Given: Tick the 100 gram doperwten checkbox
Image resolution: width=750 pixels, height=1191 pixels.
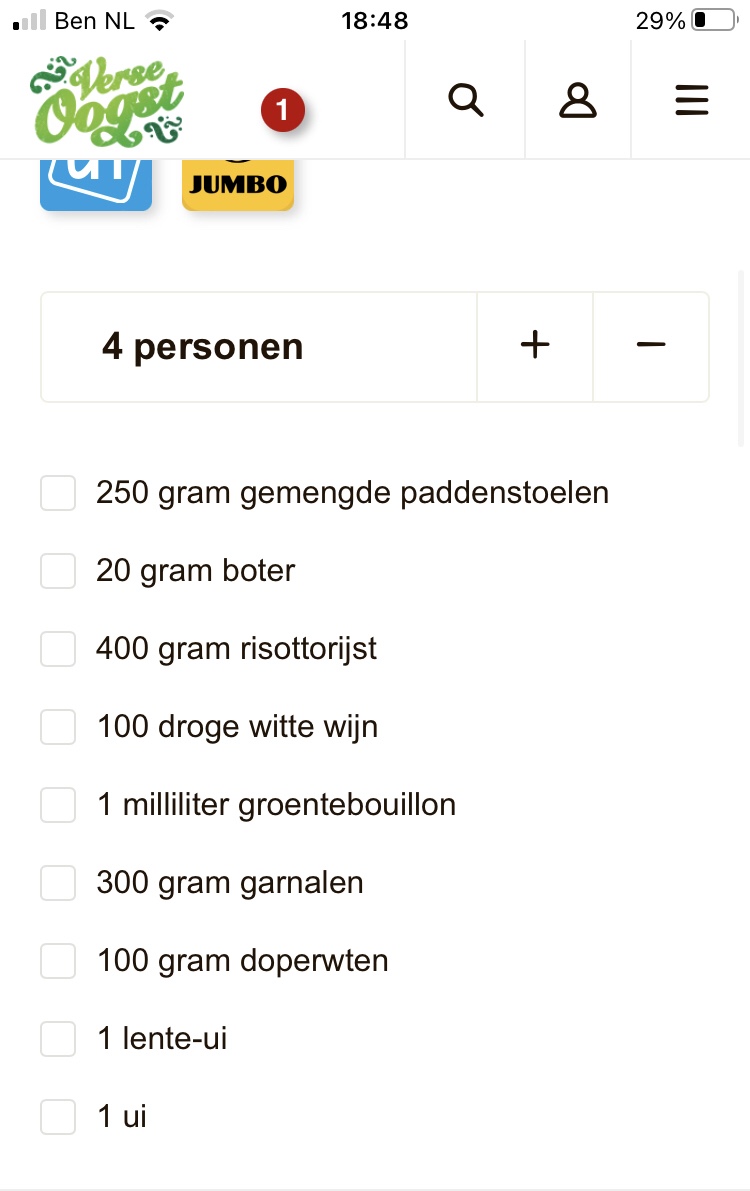Looking at the screenshot, I should [58, 961].
